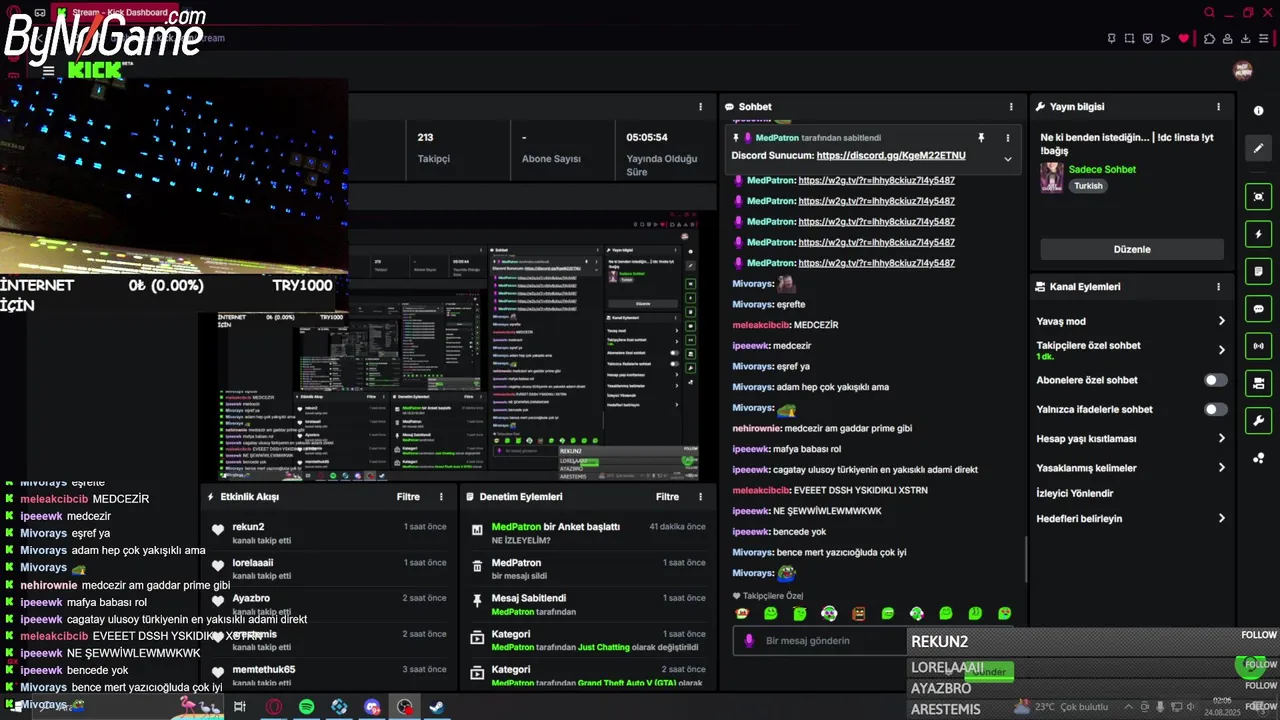Open the pinned message kebab menu
This screenshot has height=720, width=1280.
coord(1007,138)
